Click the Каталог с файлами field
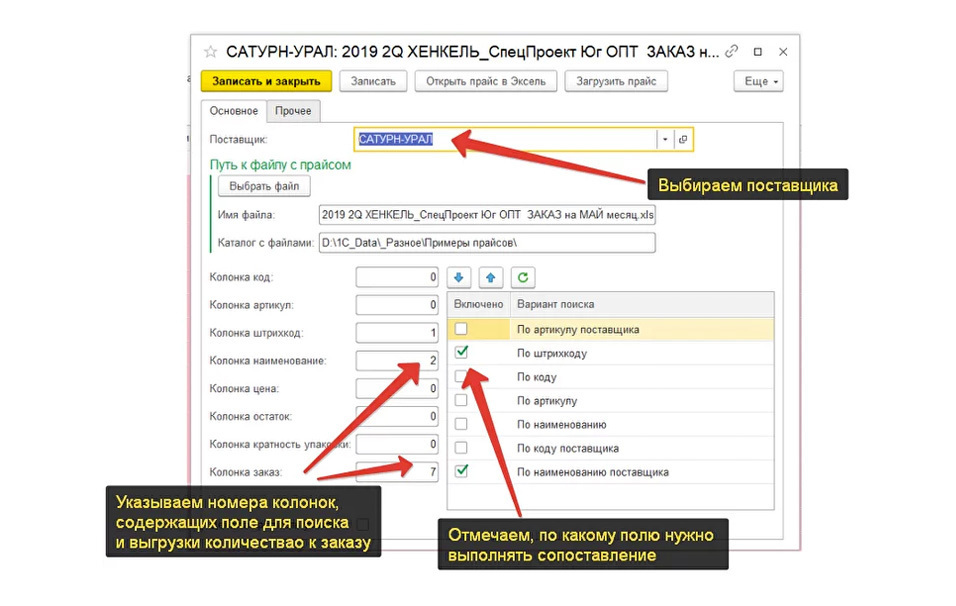Viewport: 956px width, 606px height. 487,243
